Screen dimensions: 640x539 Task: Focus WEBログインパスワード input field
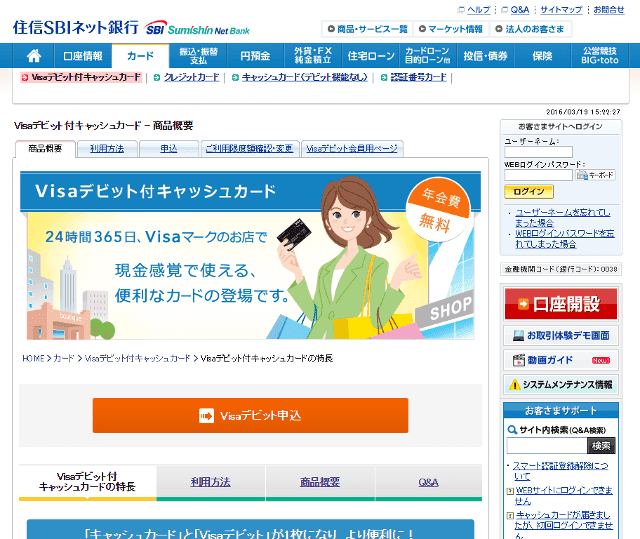click(538, 175)
